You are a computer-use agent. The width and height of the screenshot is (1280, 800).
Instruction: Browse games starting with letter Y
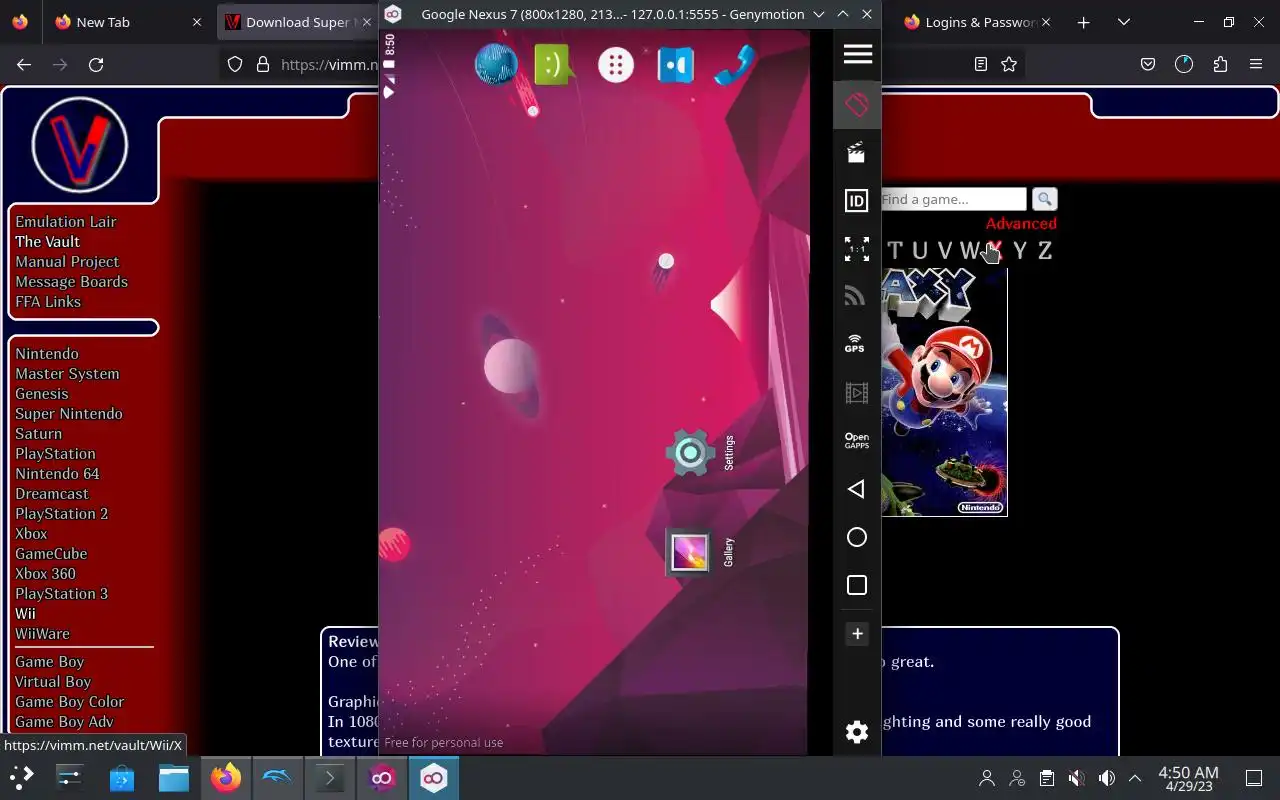tap(1019, 251)
